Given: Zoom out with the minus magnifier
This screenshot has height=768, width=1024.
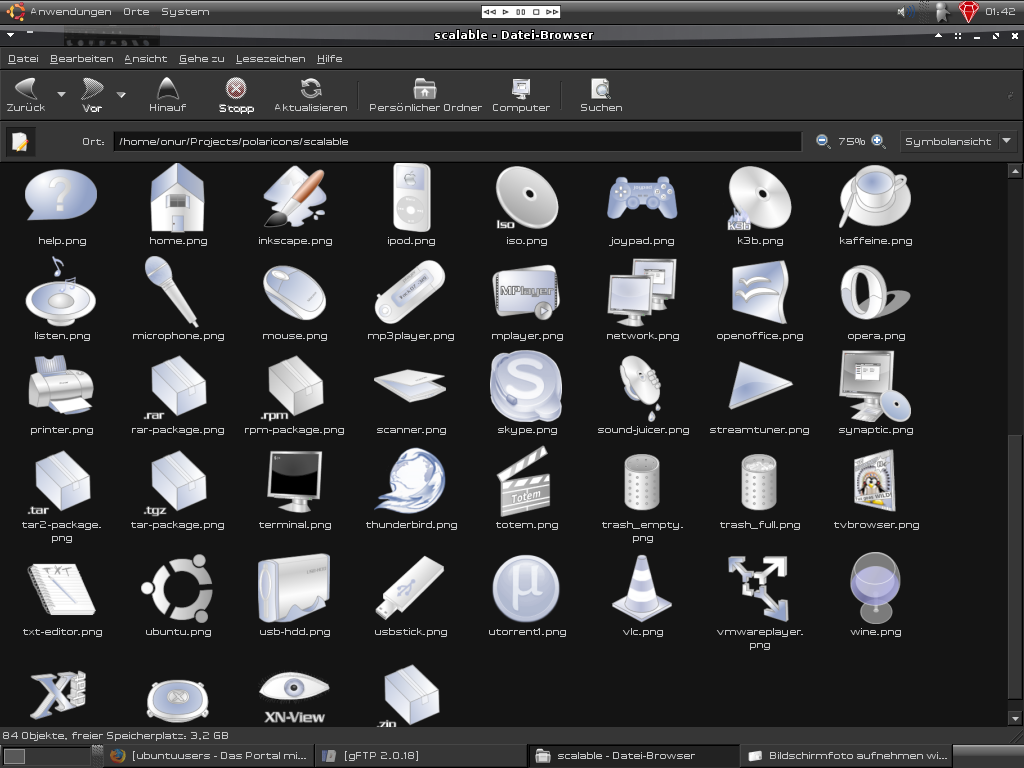Looking at the screenshot, I should (823, 141).
